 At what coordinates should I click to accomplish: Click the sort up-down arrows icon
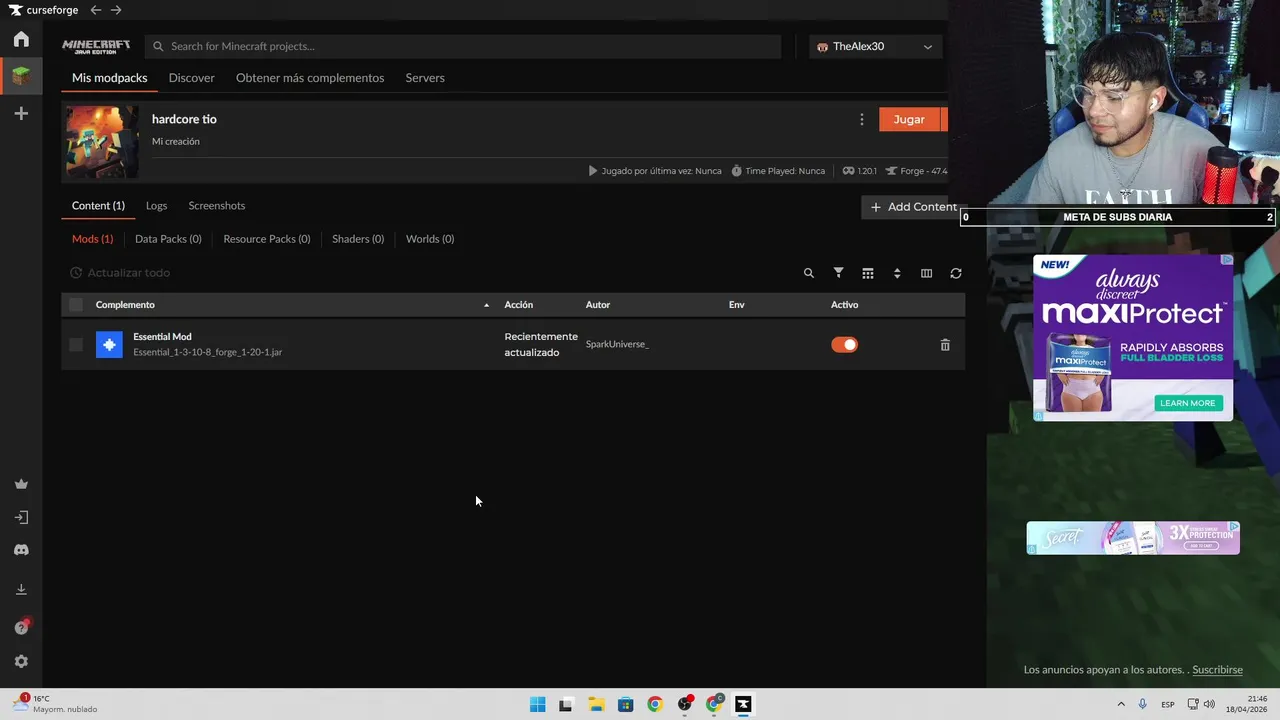click(897, 273)
